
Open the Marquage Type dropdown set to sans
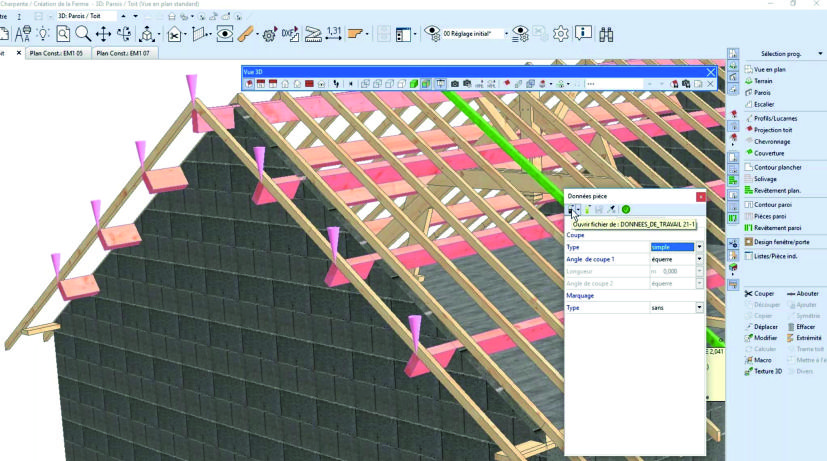699,308
